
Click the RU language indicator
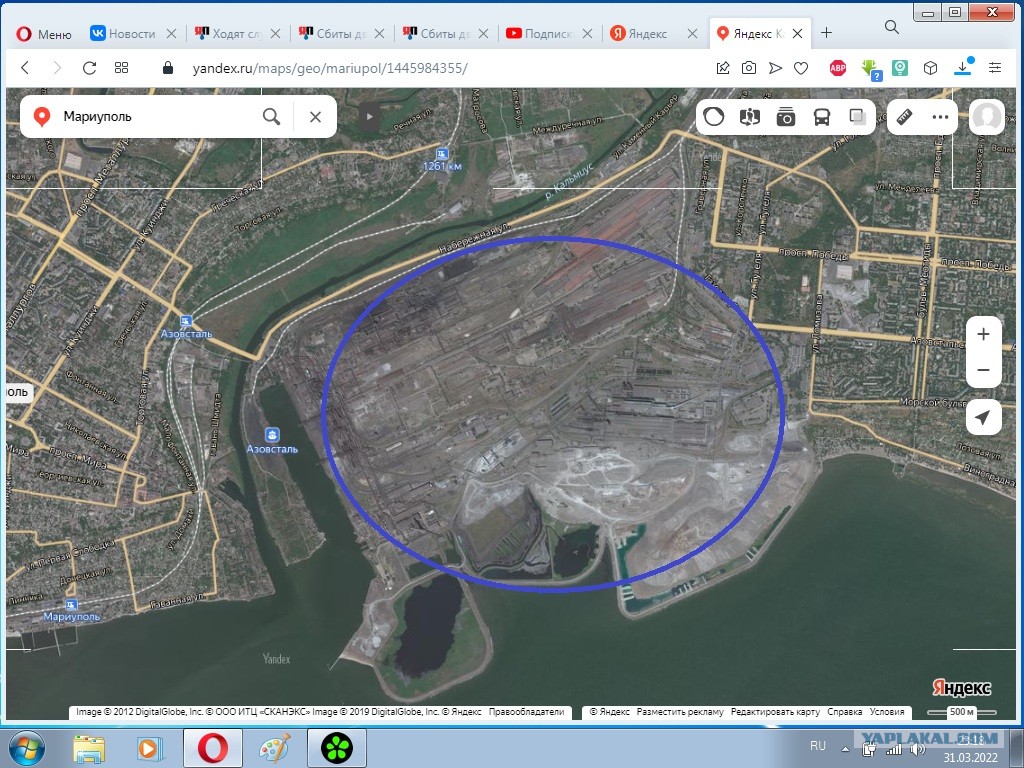click(x=818, y=745)
